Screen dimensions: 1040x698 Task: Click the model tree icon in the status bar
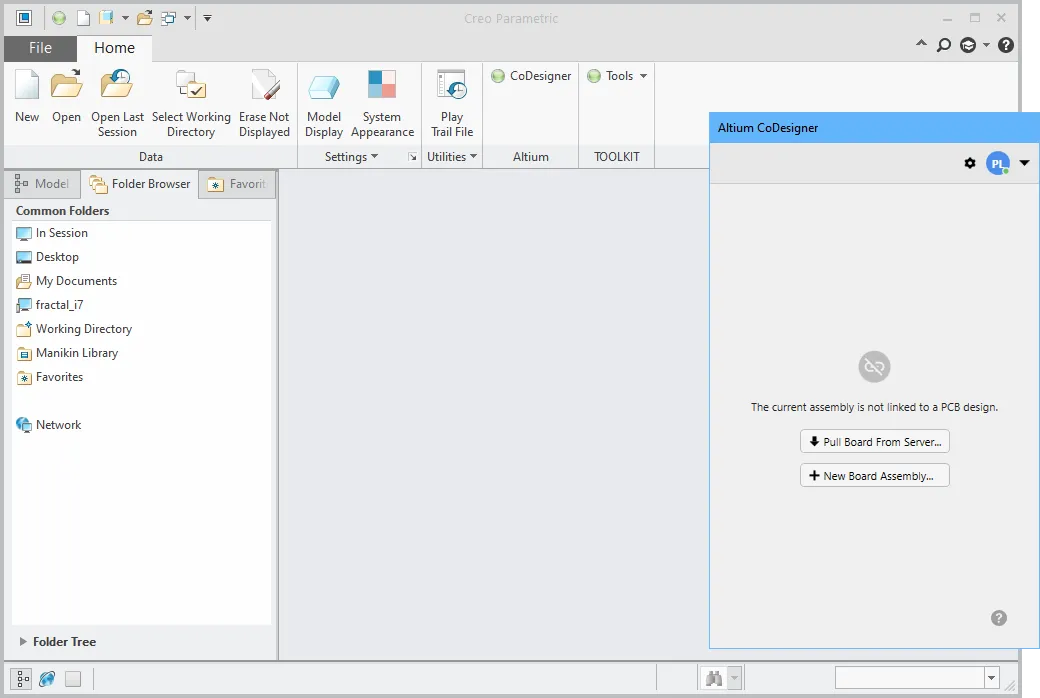pyautogui.click(x=22, y=678)
